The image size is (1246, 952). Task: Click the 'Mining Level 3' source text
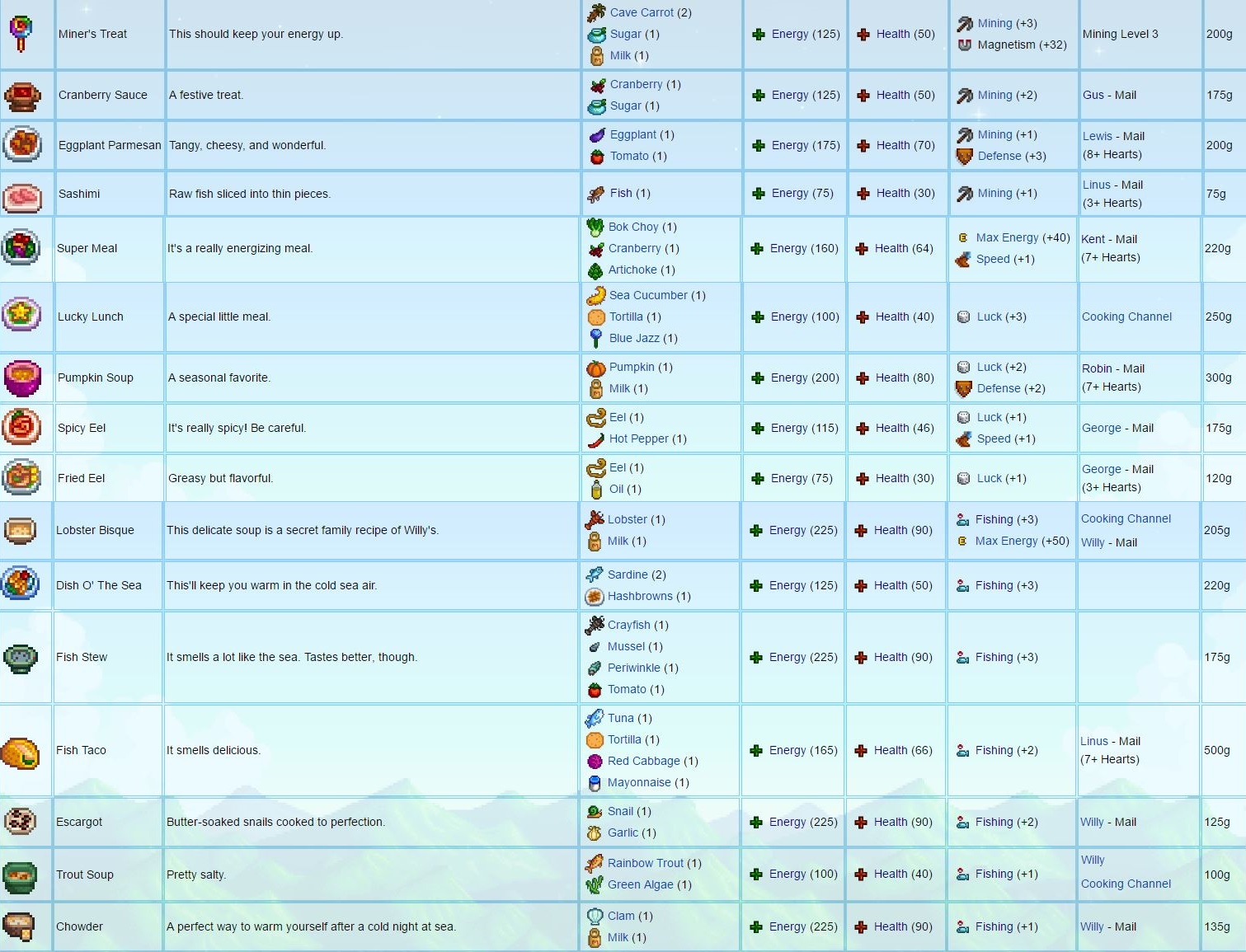pyautogui.click(x=1121, y=34)
